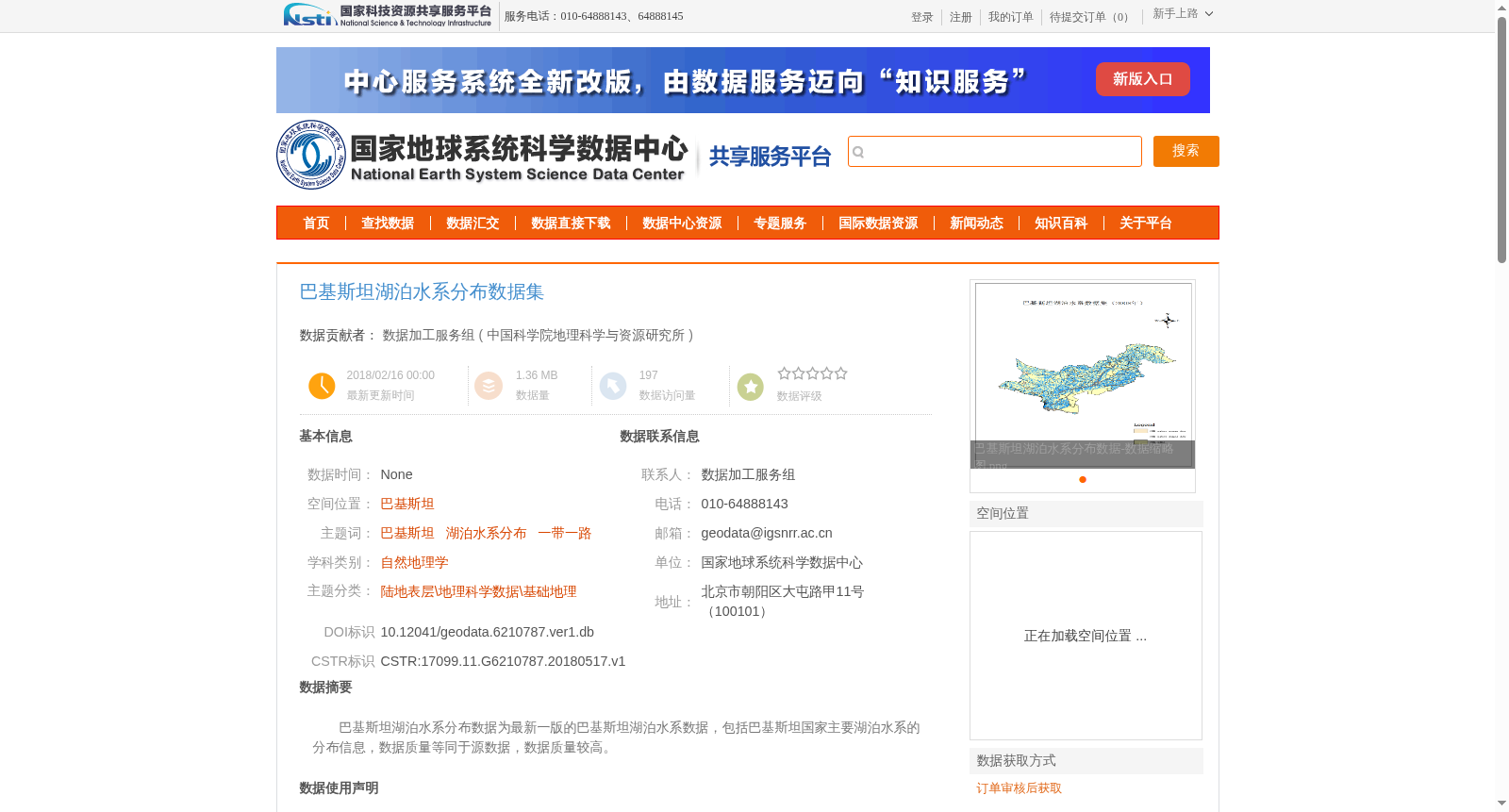Click the data size stack icon
The image size is (1509, 812).
(489, 386)
